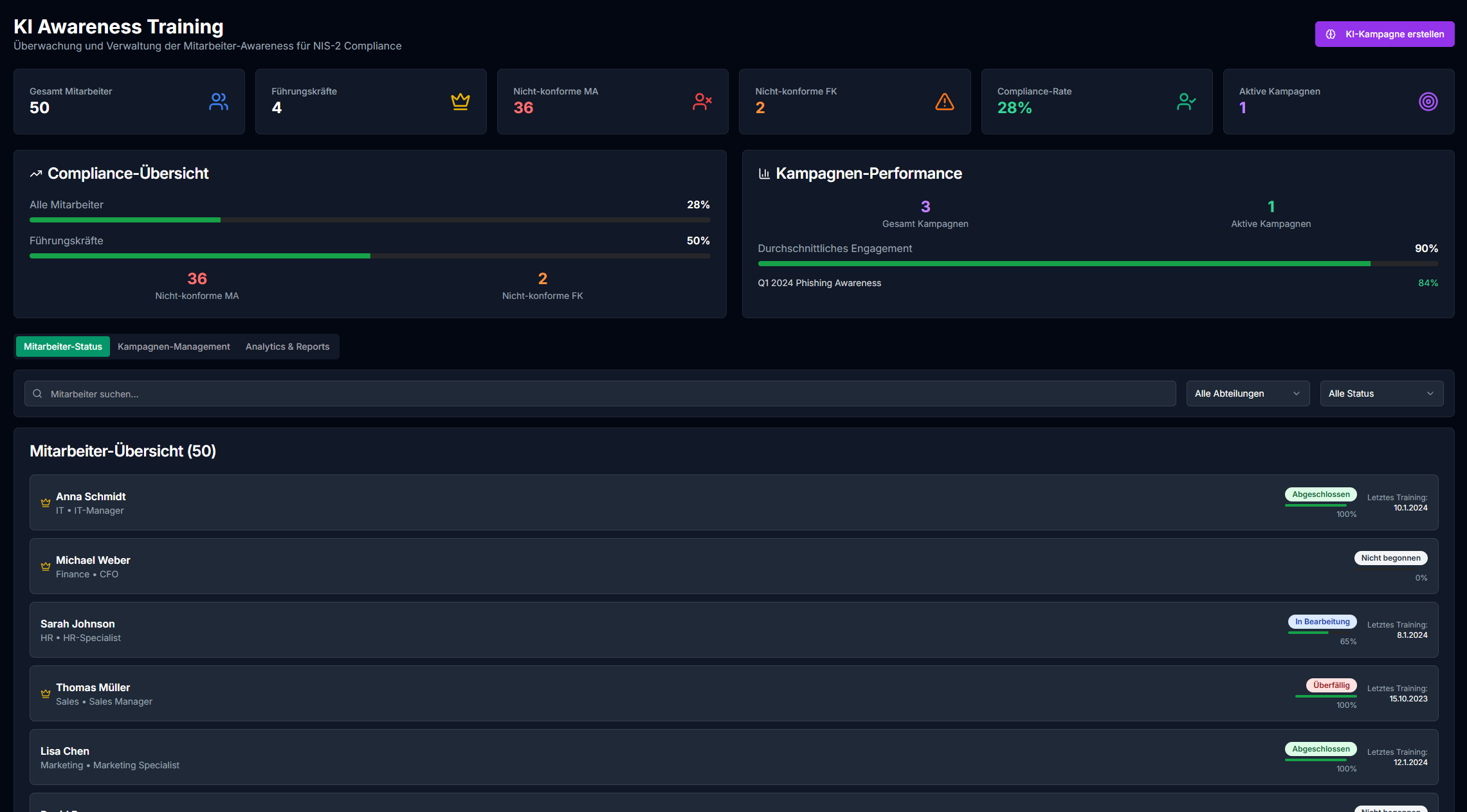Expand the Alle Status chevron arrow
The width and height of the screenshot is (1467, 812).
(1430, 393)
